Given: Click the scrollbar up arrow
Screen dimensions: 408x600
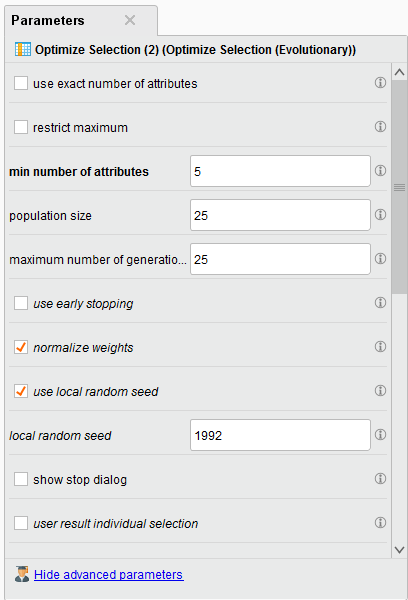Looking at the screenshot, I should pos(400,72).
